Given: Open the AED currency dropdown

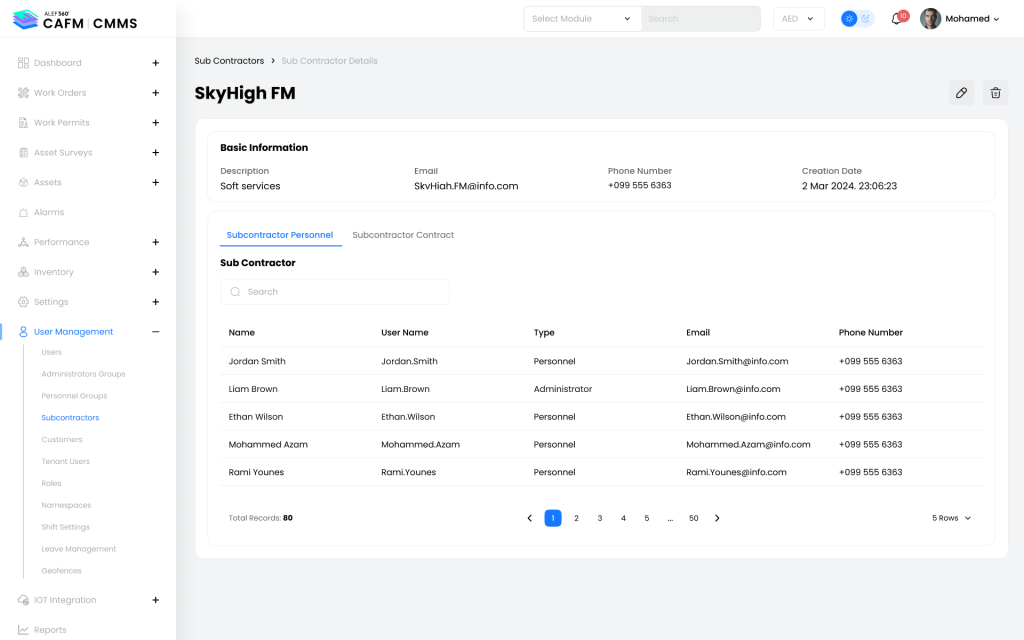Looking at the screenshot, I should point(798,19).
